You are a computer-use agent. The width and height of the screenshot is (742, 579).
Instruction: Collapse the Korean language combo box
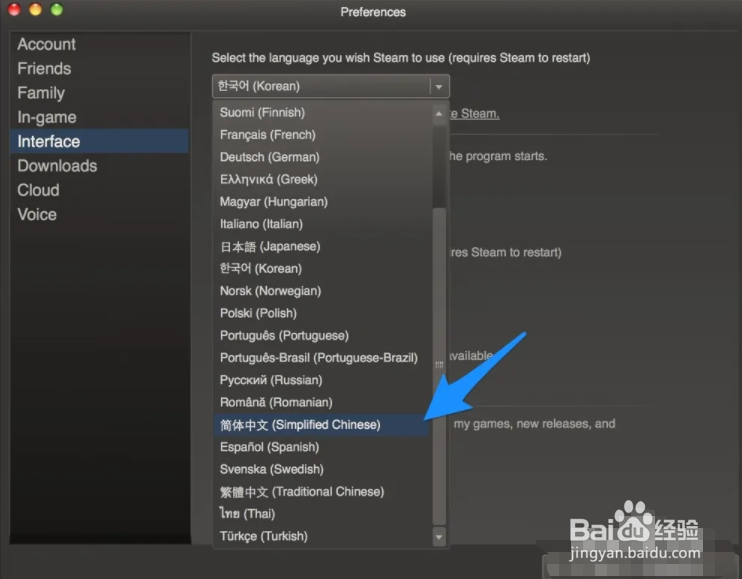point(330,86)
